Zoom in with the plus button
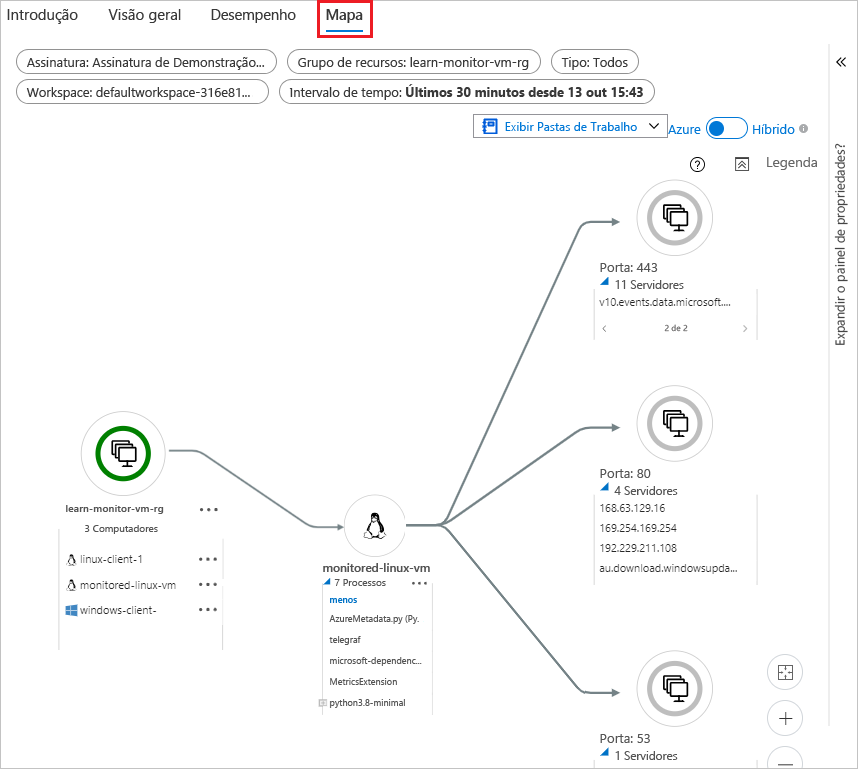Viewport: 858px width, 769px height. tap(785, 718)
